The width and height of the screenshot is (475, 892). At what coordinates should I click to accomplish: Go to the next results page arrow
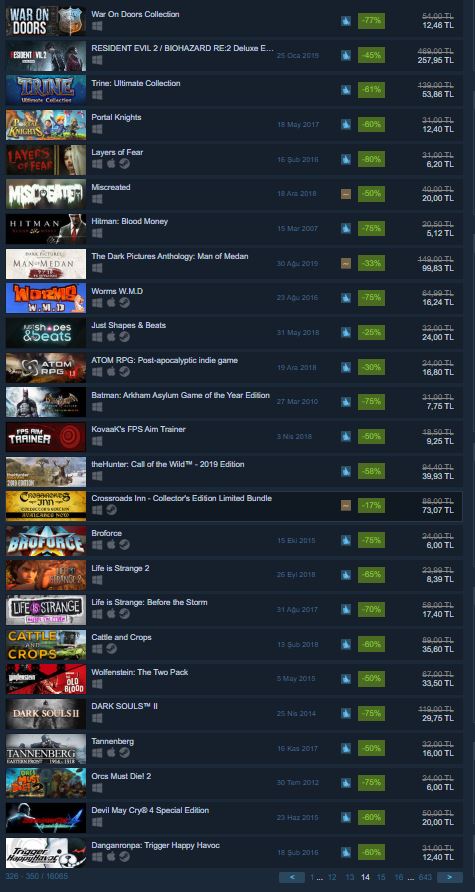click(450, 877)
